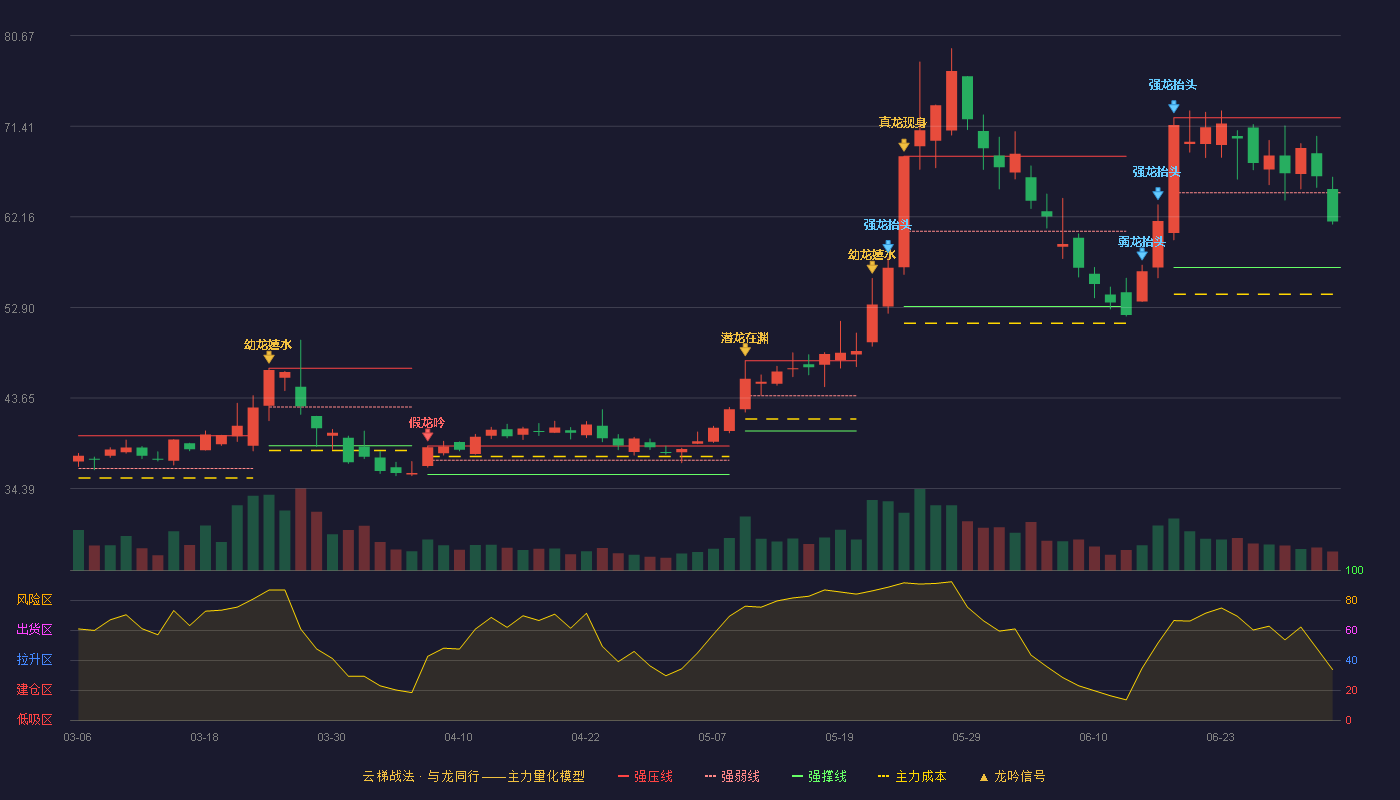Click the 06-10 date axis label

(x=1093, y=737)
